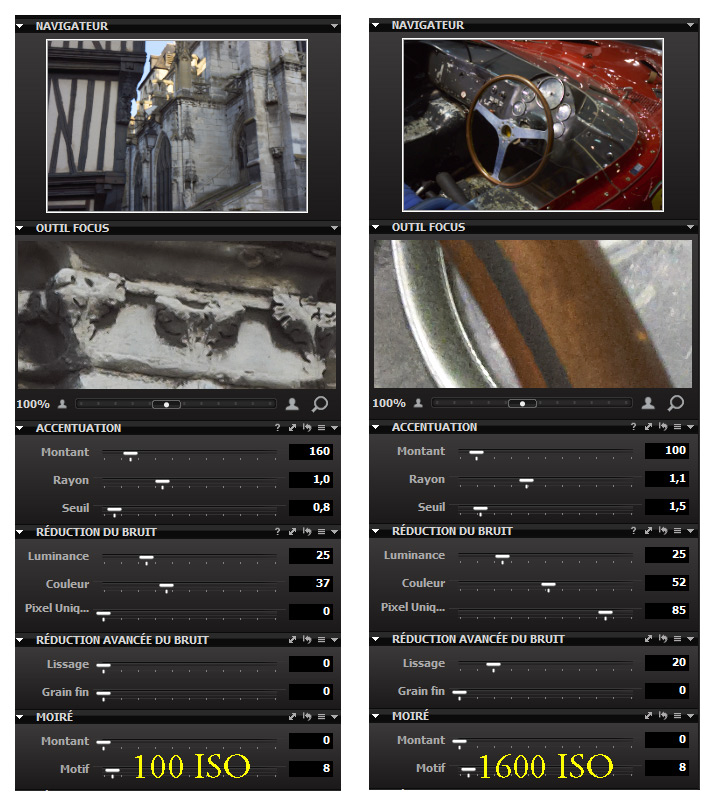Click vintage car thumbnail in Navigateur
718x812 pixels.
pyautogui.click(x=533, y=125)
